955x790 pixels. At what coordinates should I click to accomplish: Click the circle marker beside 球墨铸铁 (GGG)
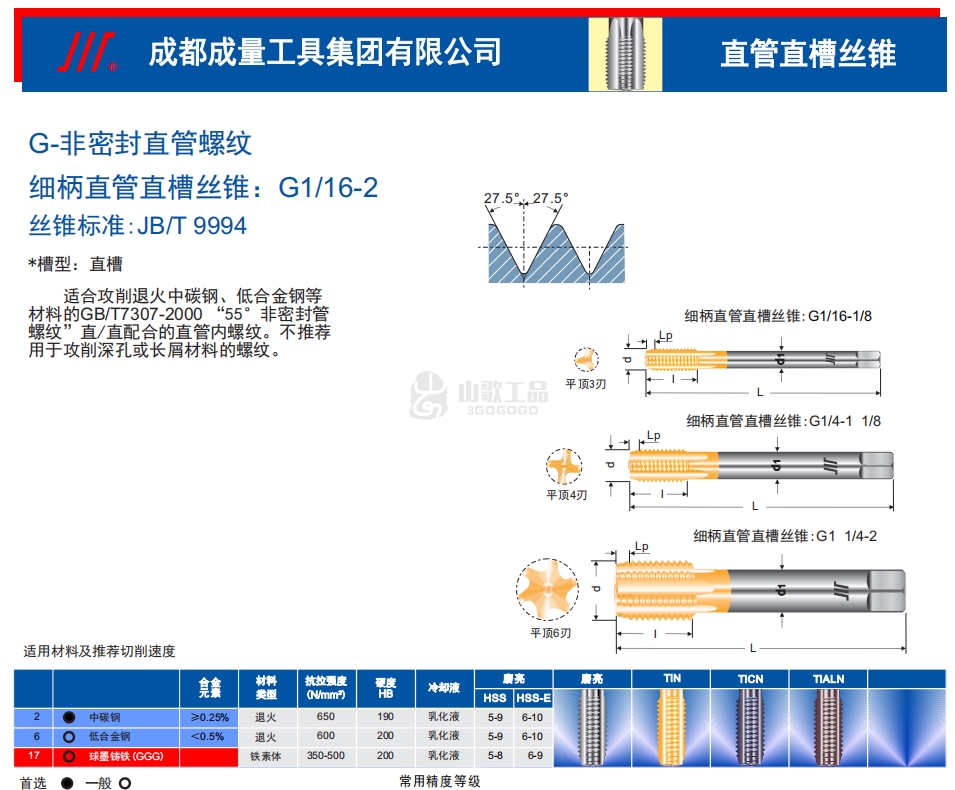coord(69,756)
